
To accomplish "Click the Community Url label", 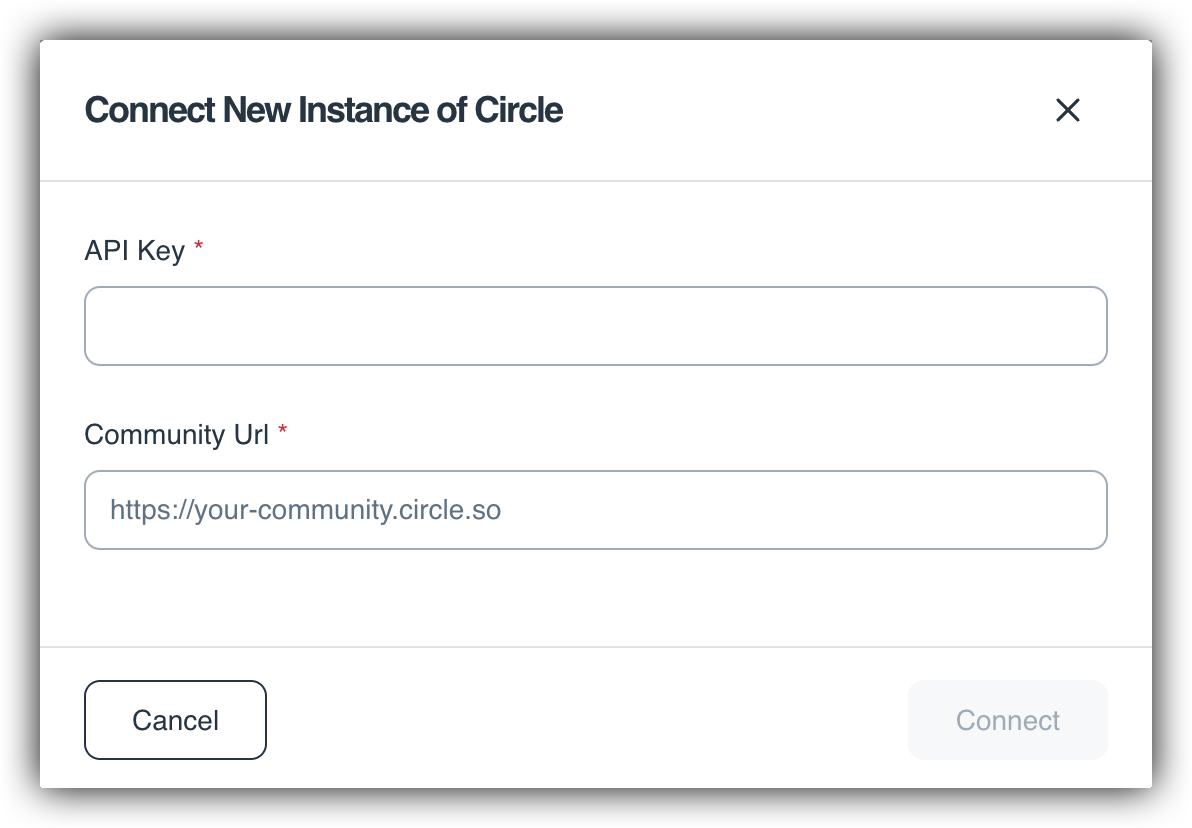I will [x=176, y=434].
